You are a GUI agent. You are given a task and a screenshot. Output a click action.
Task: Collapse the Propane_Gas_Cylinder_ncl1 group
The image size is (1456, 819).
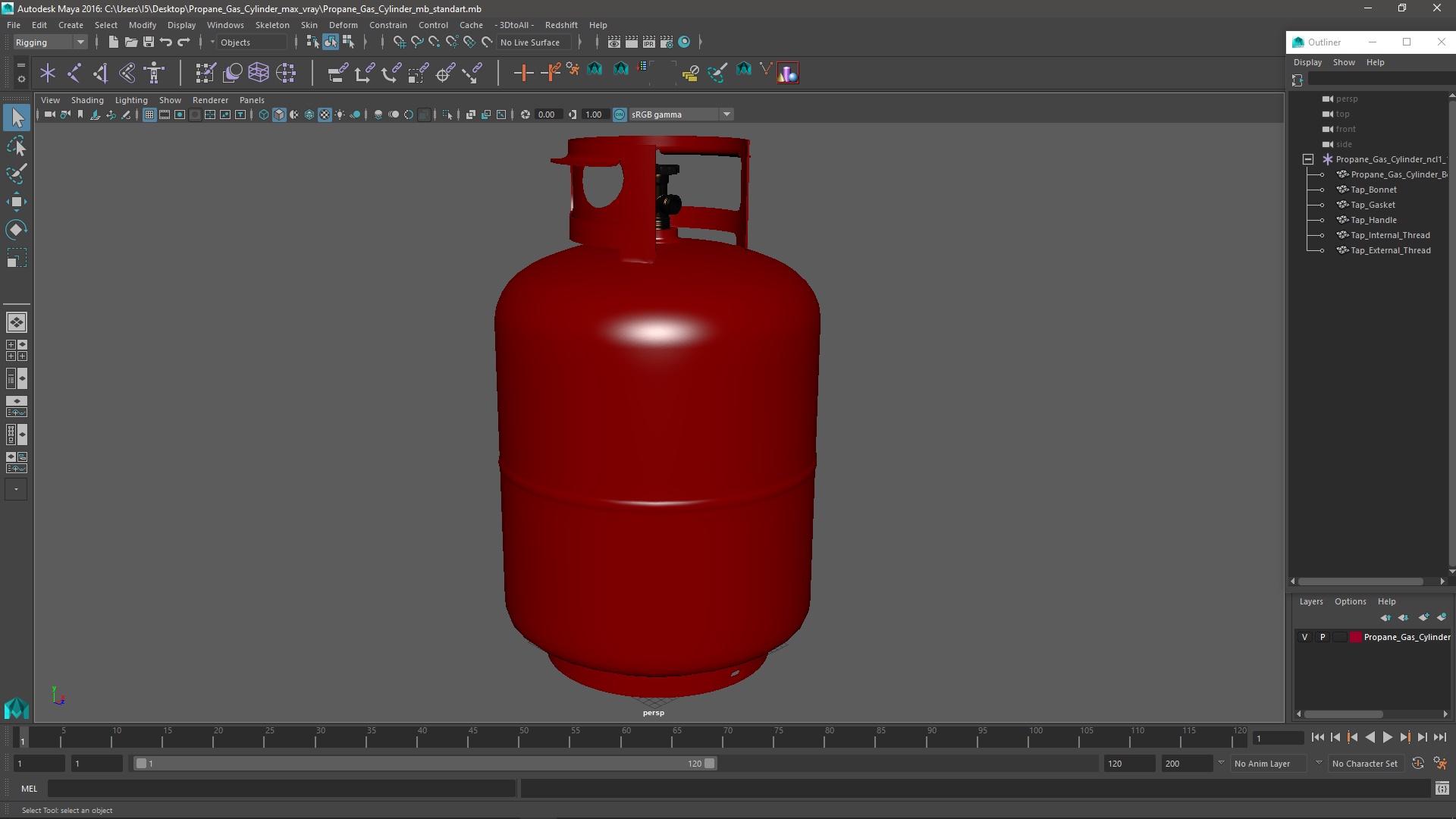[1308, 159]
